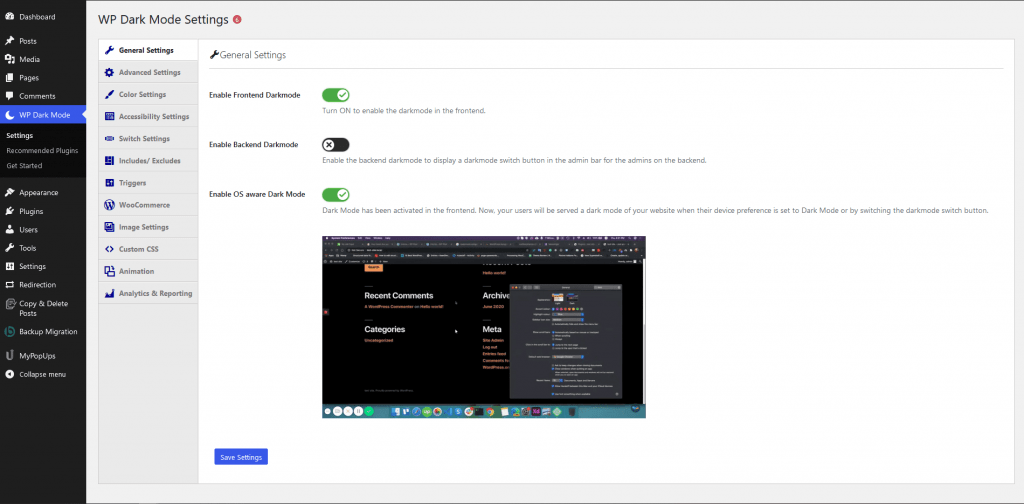
Task: Open the Settings submenu item
Action: point(20,136)
